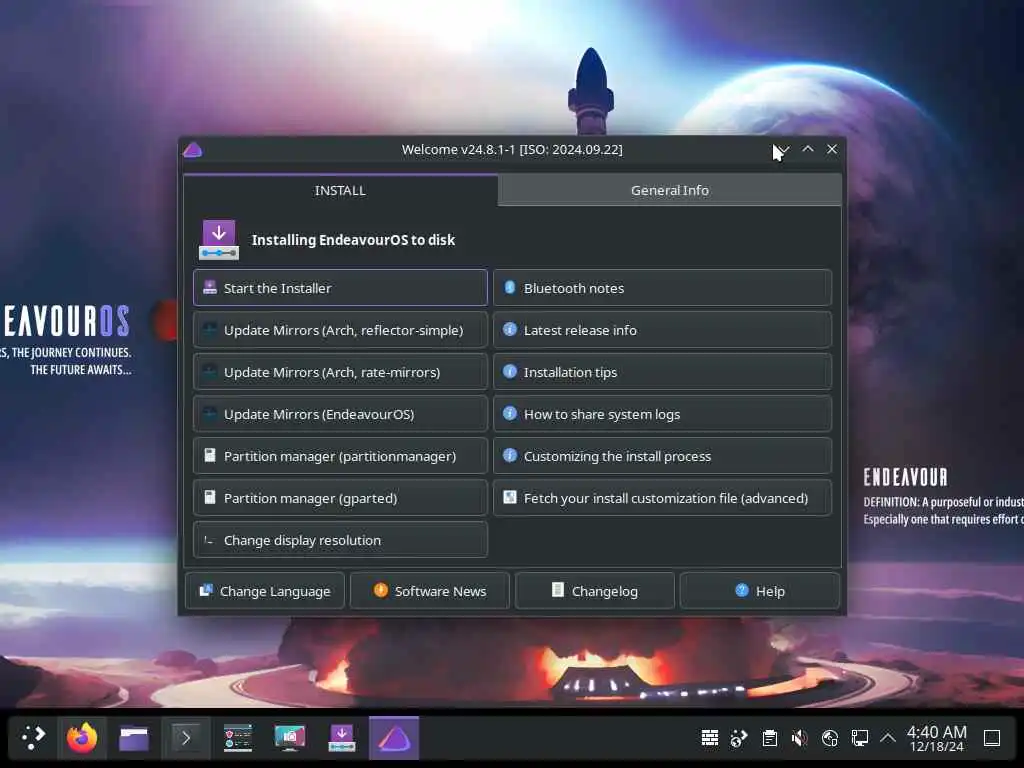The image size is (1024, 768).
Task: Open the updates notifier tray icon
Action: point(829,738)
